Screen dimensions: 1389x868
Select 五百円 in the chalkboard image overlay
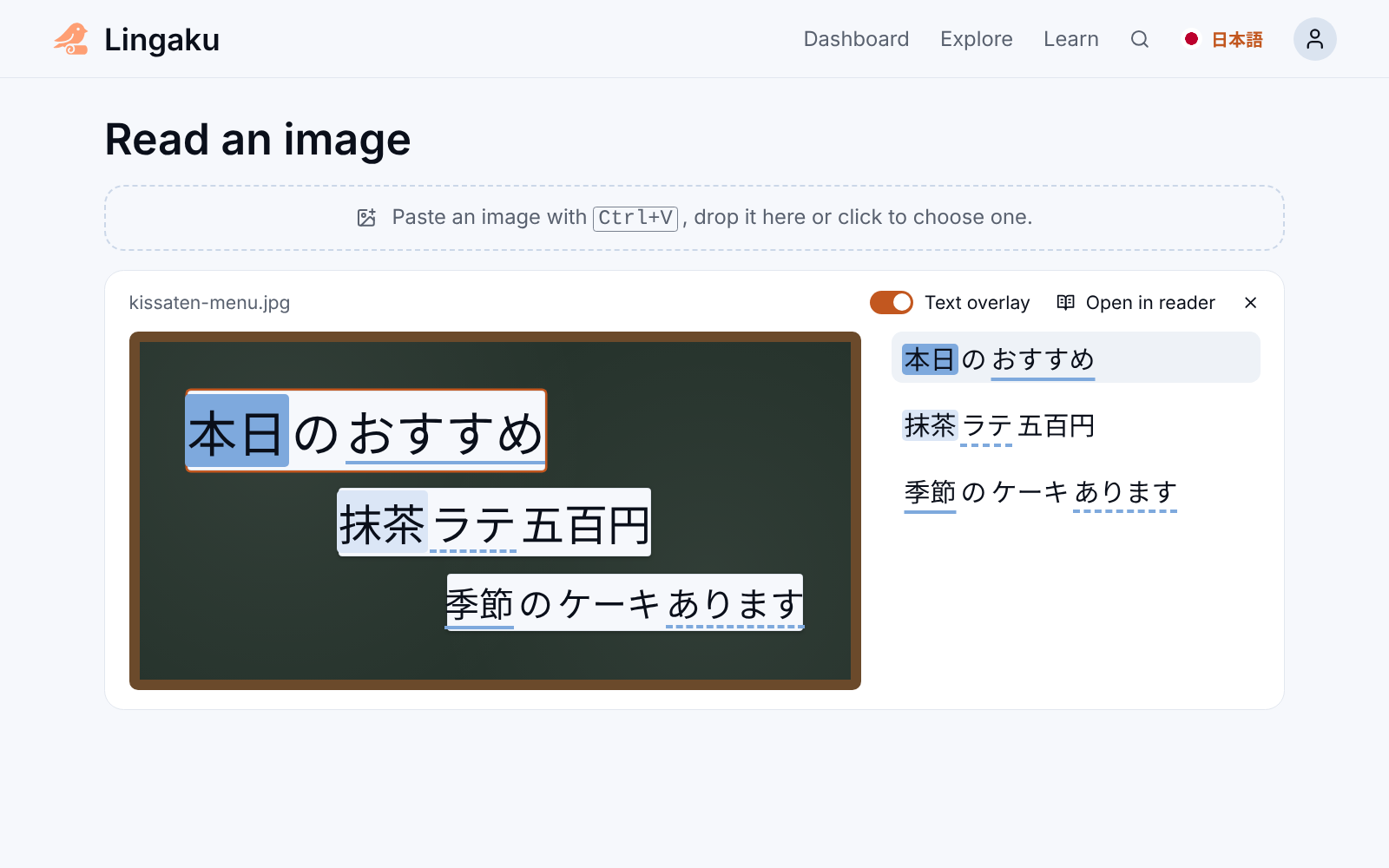[585, 523]
